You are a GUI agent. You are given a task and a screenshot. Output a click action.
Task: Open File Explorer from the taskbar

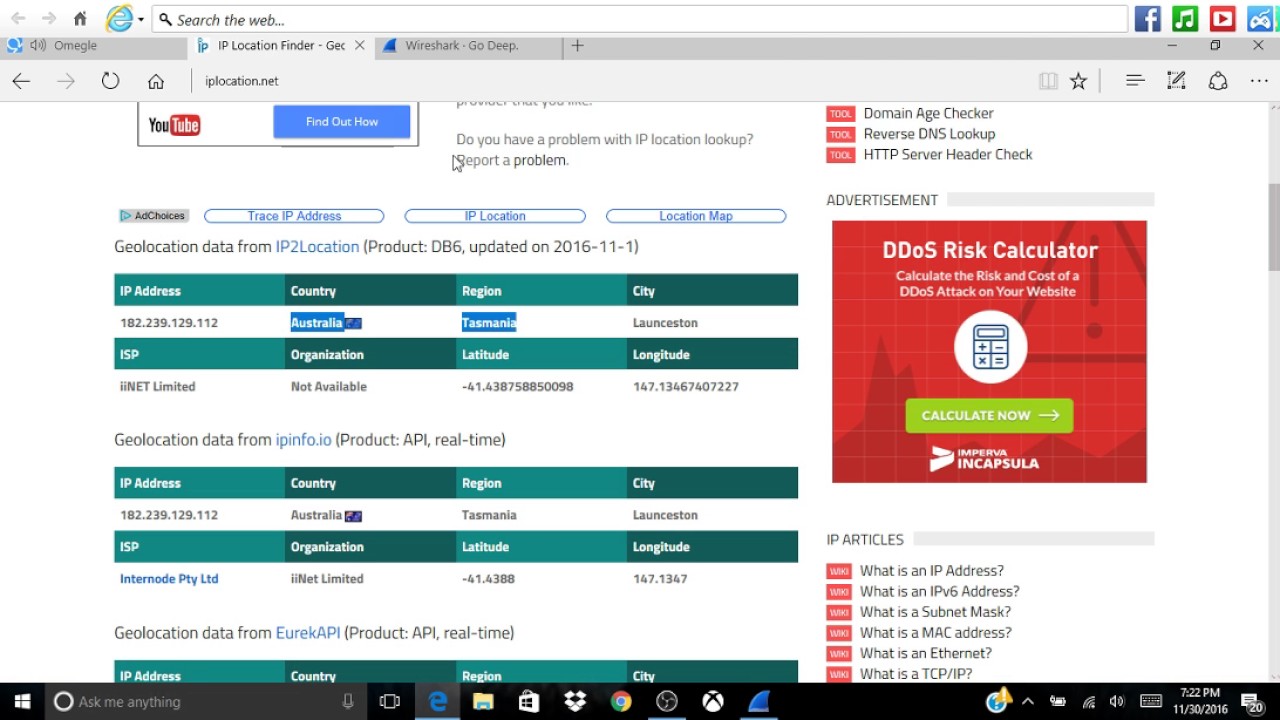483,702
